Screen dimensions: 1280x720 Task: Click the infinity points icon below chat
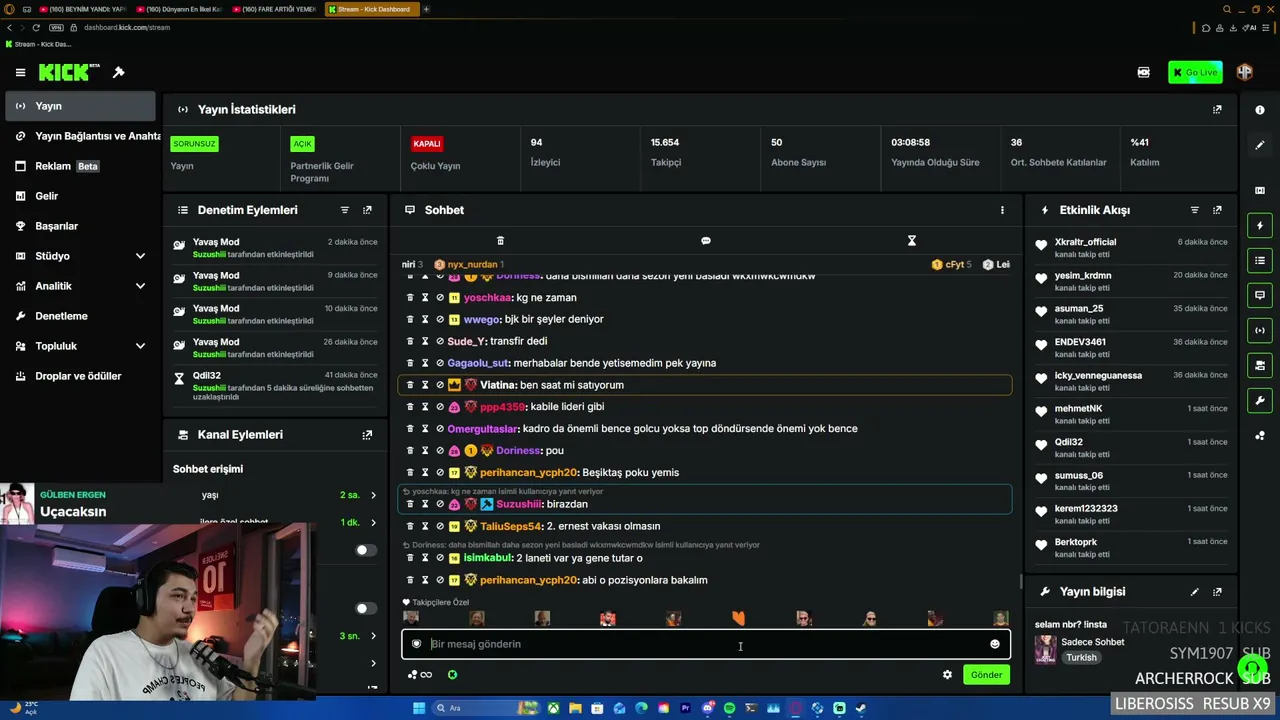point(420,675)
